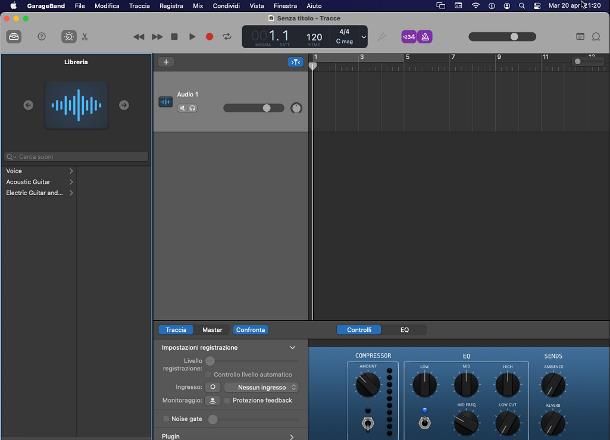Click the Audio 1 pan knob

click(296, 108)
